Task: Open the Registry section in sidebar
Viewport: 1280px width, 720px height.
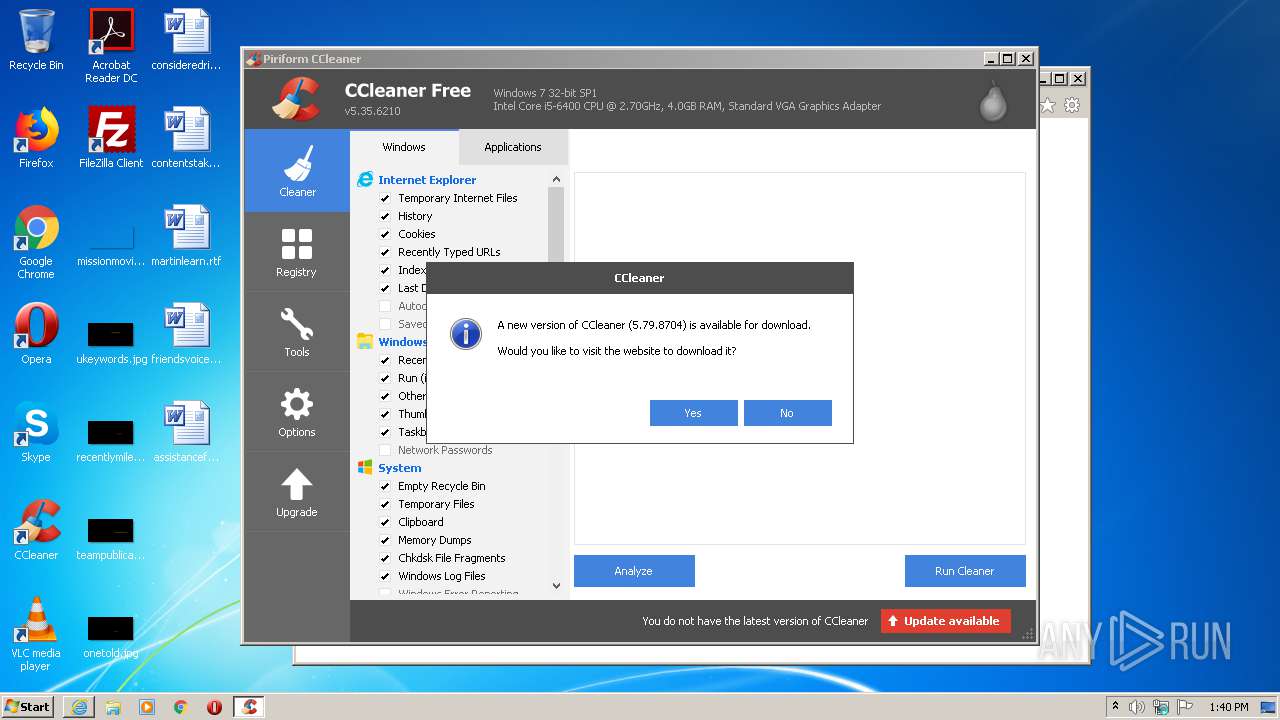Action: coord(297,252)
